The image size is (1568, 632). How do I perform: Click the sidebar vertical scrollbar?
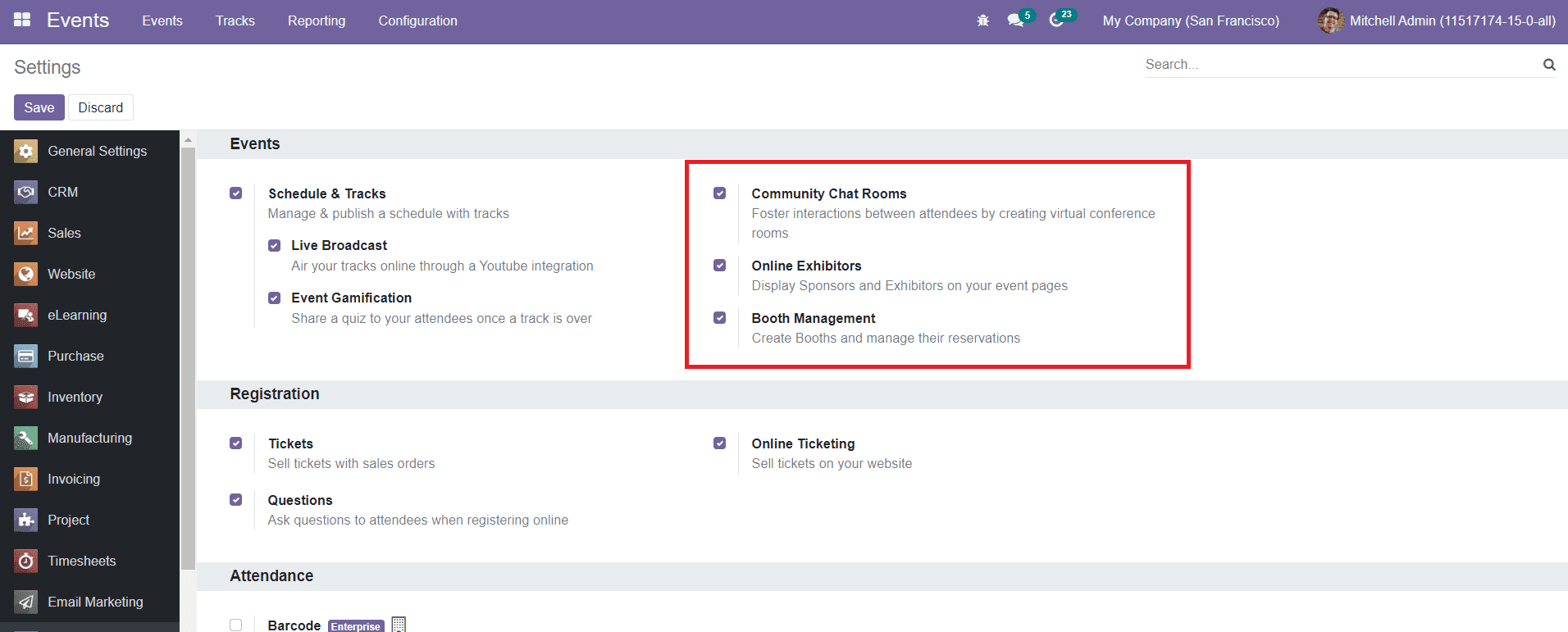coord(188,357)
